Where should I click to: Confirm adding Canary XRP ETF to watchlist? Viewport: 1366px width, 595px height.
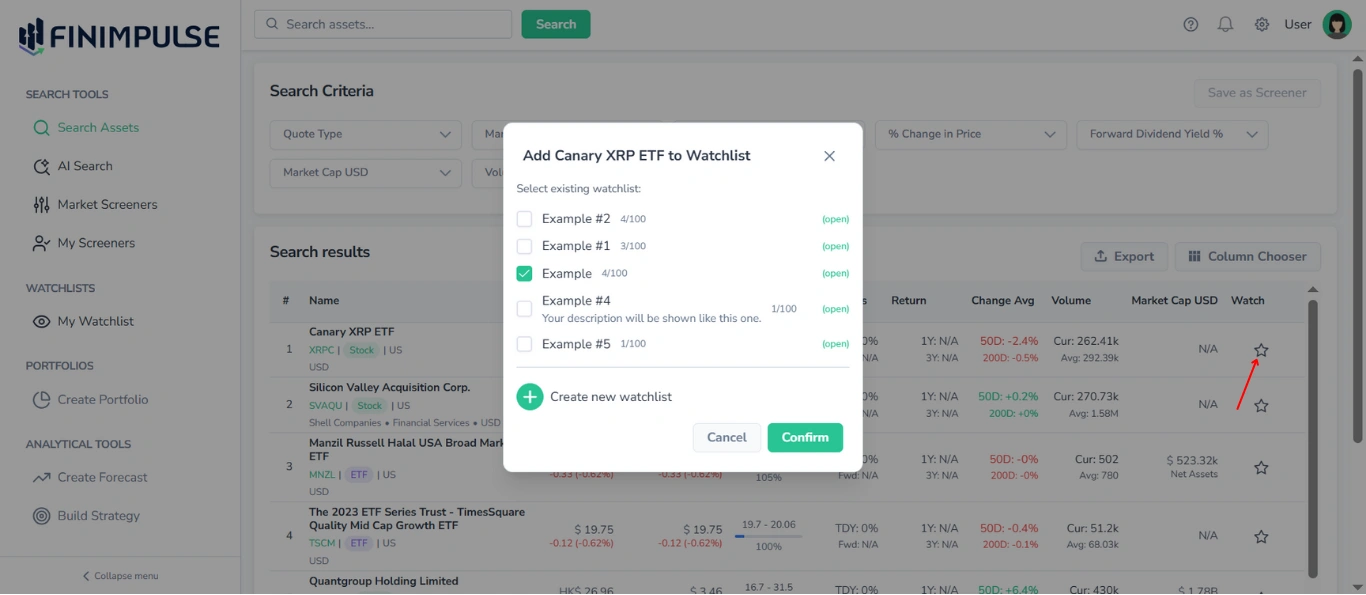click(805, 437)
